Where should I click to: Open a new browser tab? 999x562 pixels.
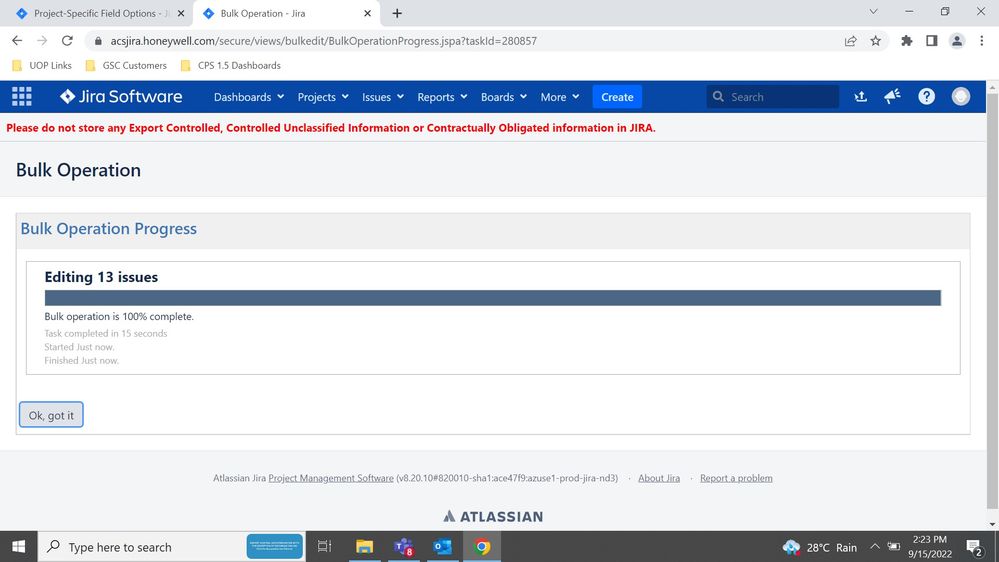pos(397,13)
